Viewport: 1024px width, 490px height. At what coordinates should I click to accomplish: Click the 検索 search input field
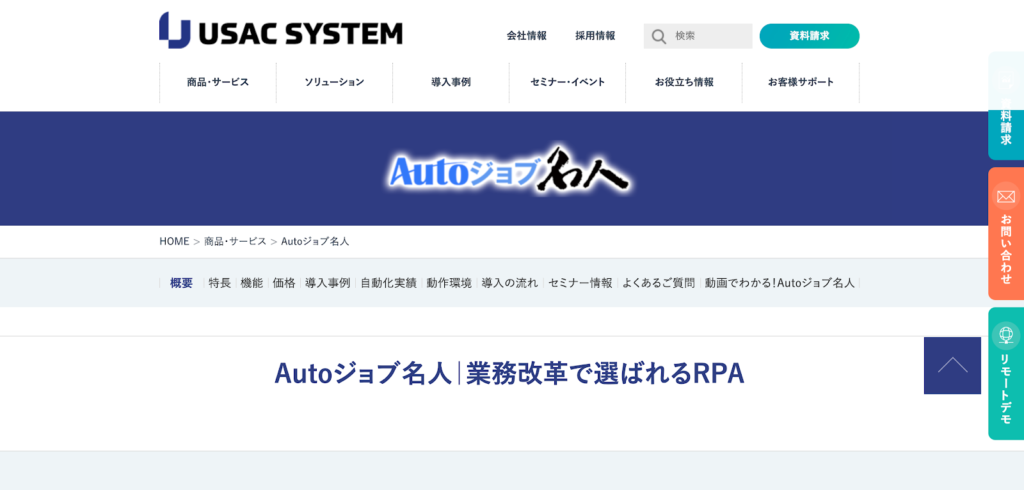(x=698, y=36)
